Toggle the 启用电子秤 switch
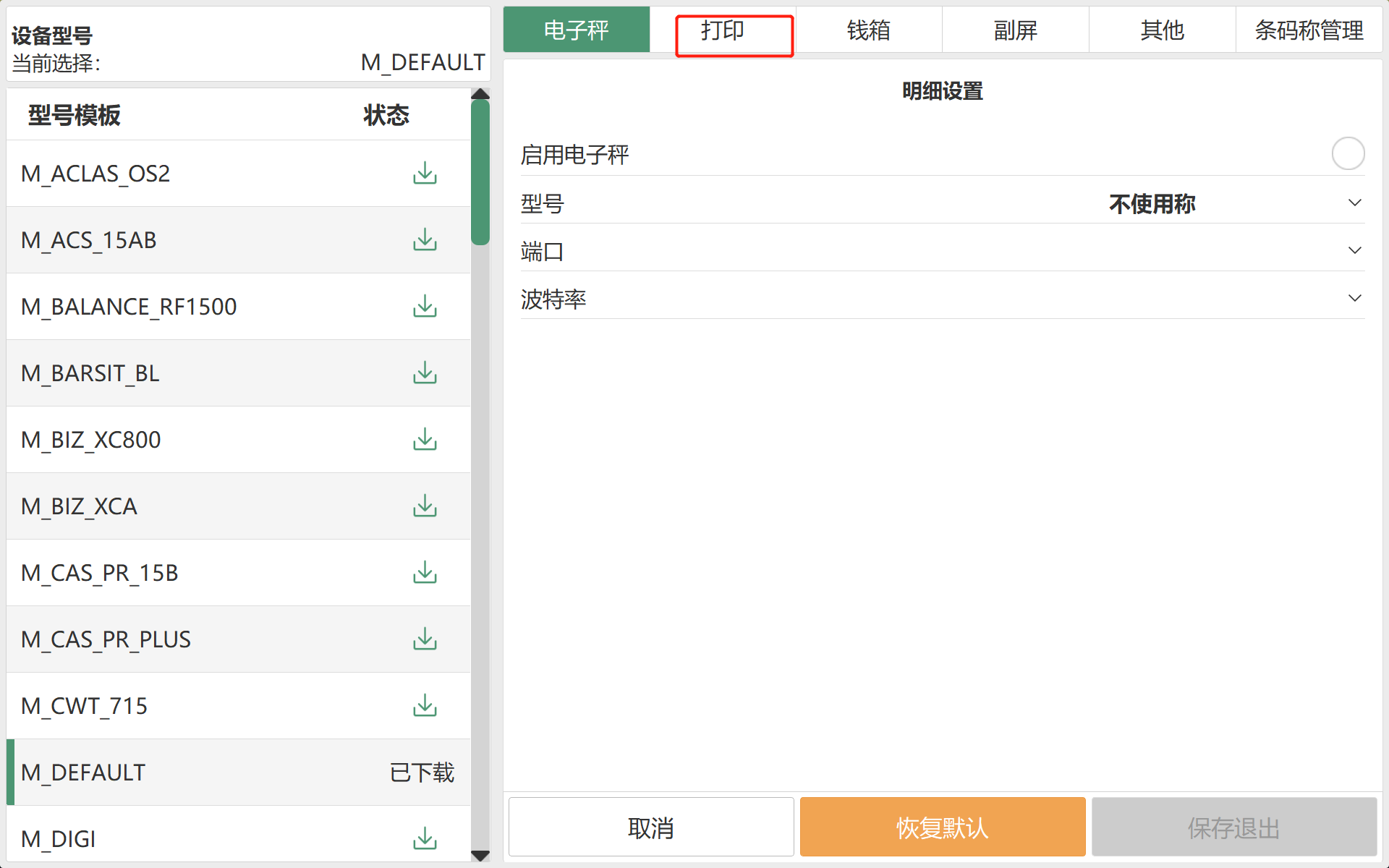This screenshot has width=1389, height=868. [x=1348, y=153]
